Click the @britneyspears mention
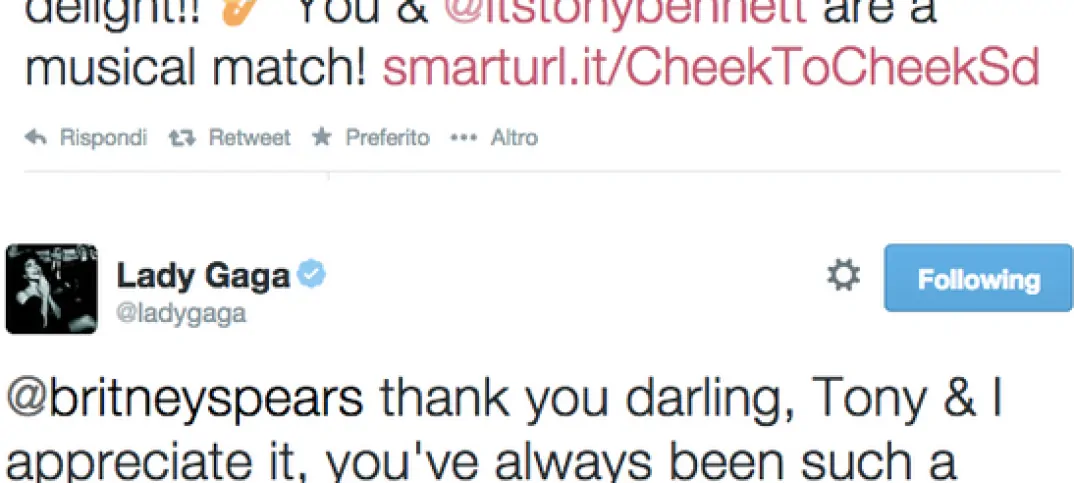 pyautogui.click(x=184, y=399)
